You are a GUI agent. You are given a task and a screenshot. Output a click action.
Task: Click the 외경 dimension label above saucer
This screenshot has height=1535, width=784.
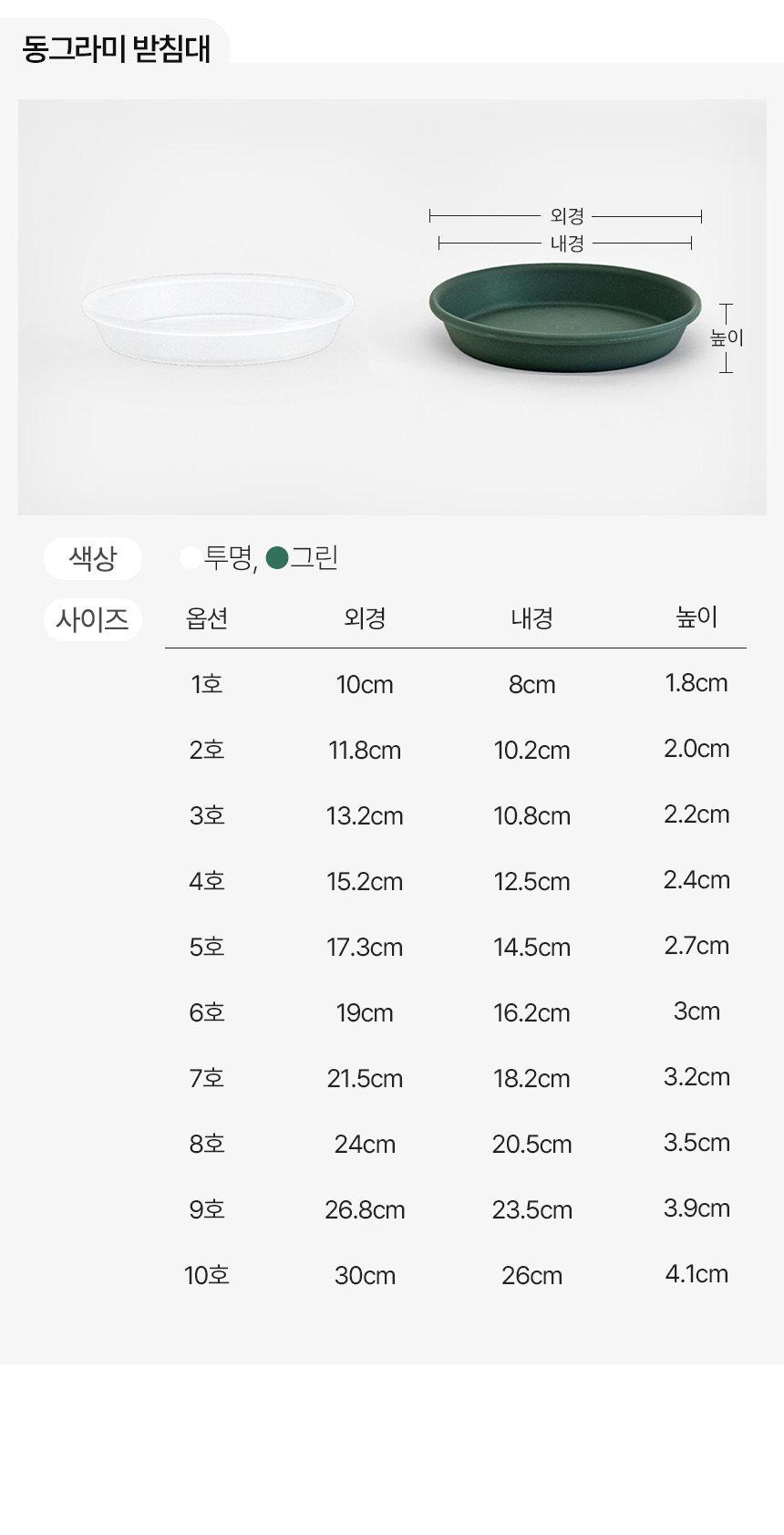tap(566, 216)
